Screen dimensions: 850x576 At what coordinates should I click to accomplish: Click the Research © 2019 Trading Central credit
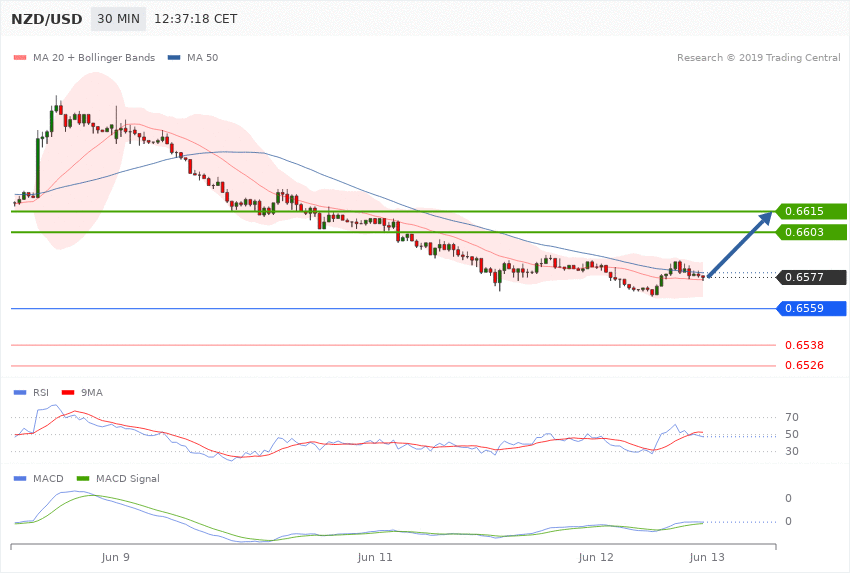(x=758, y=57)
